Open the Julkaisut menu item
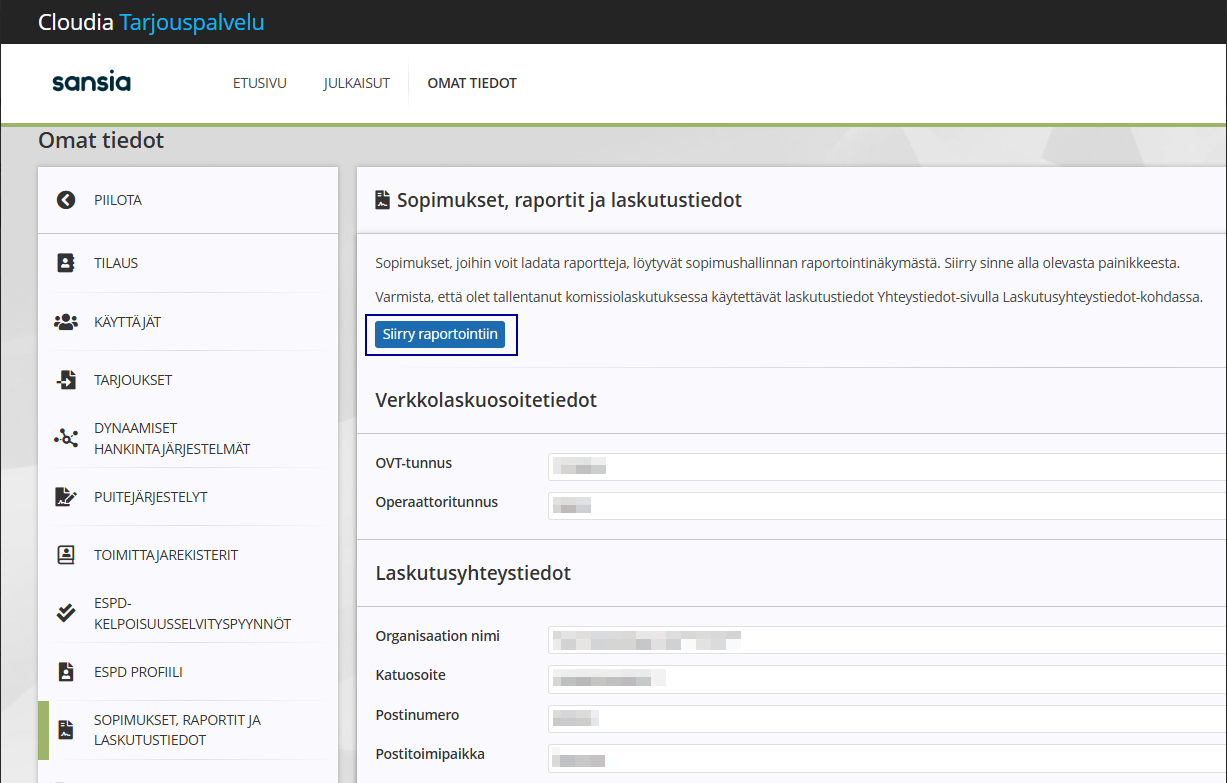Viewport: 1227px width, 783px height. click(x=356, y=83)
